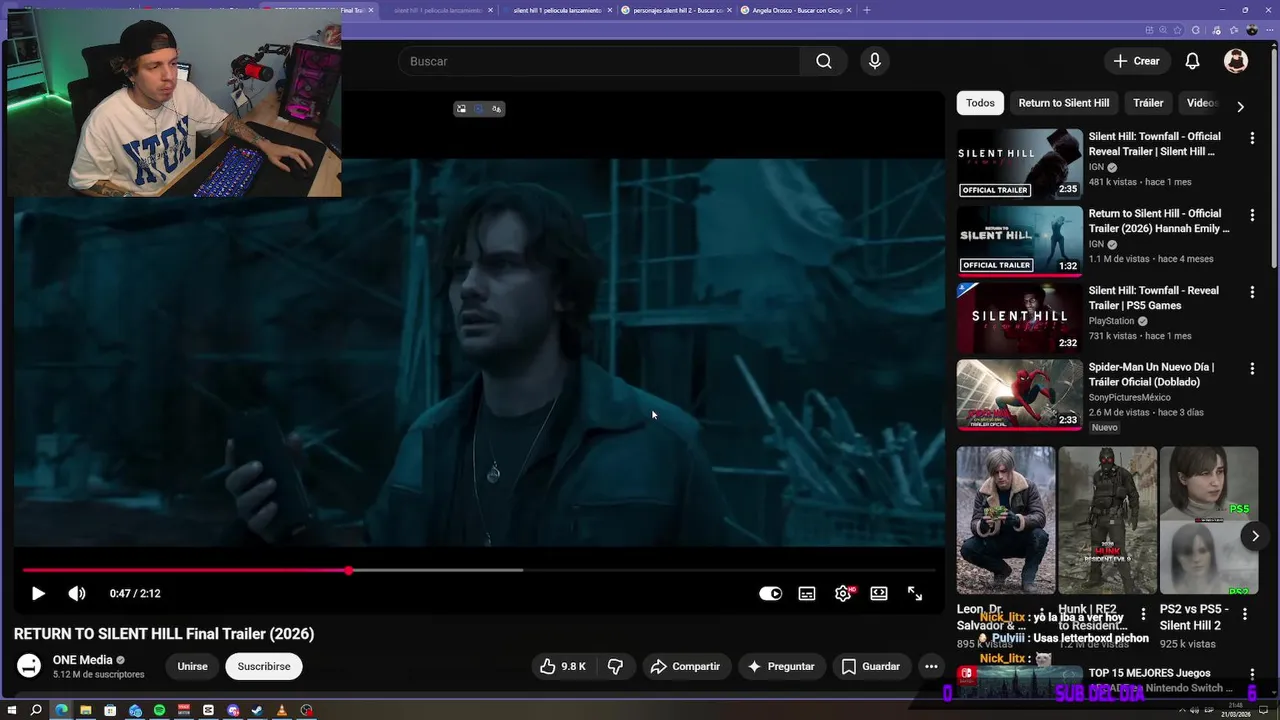Save the video with Guardar
The width and height of the screenshot is (1280, 720).
[x=871, y=666]
